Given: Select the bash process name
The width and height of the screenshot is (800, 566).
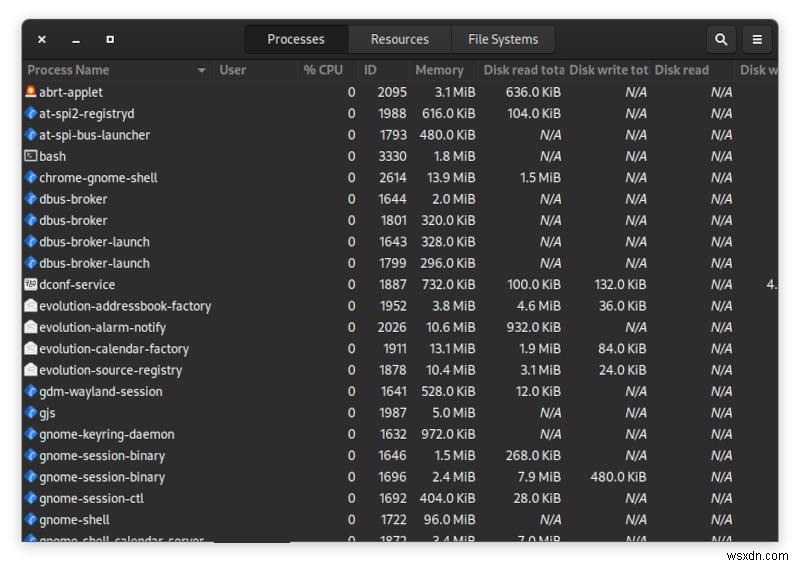Looking at the screenshot, I should pos(53,156).
